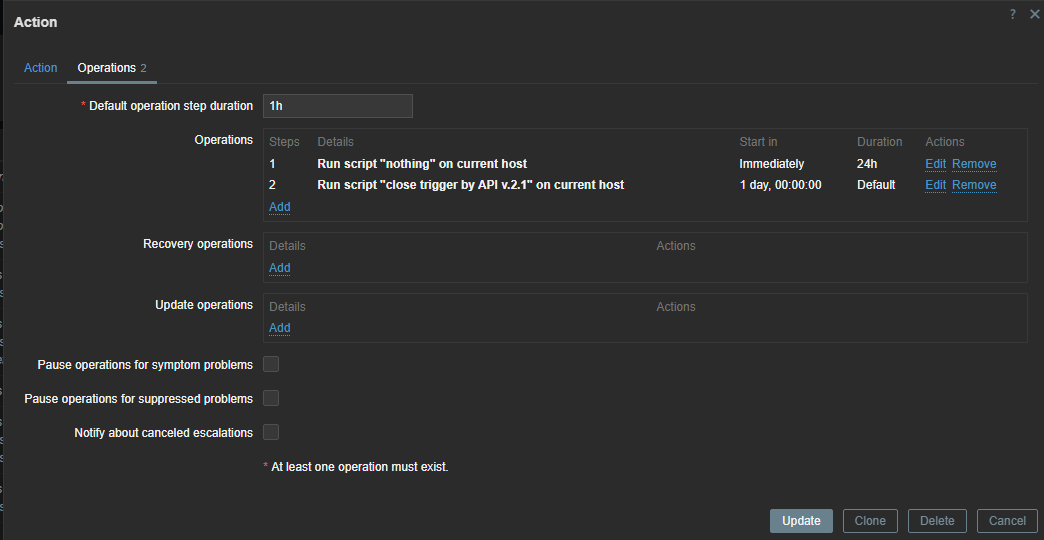Click the help question mark icon

(x=1012, y=14)
